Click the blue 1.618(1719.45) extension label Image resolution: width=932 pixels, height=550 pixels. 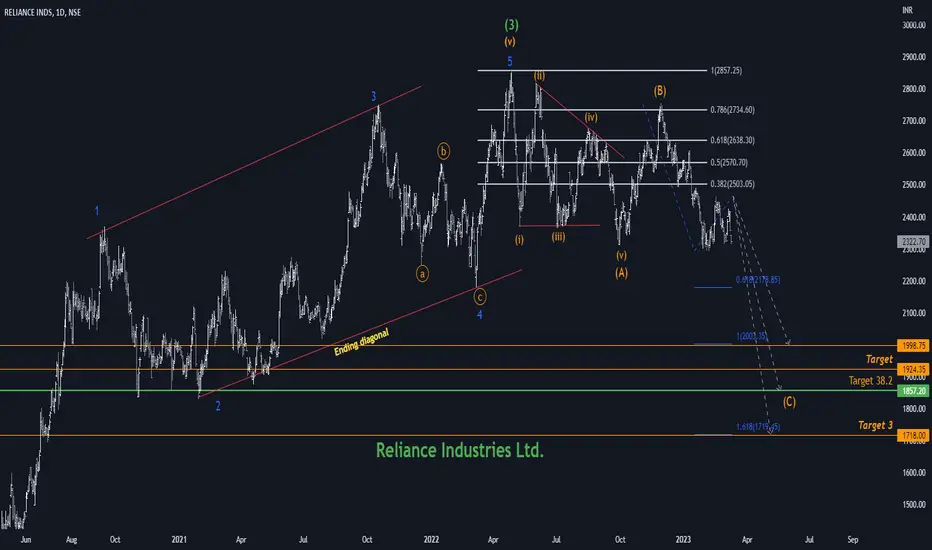coord(758,426)
